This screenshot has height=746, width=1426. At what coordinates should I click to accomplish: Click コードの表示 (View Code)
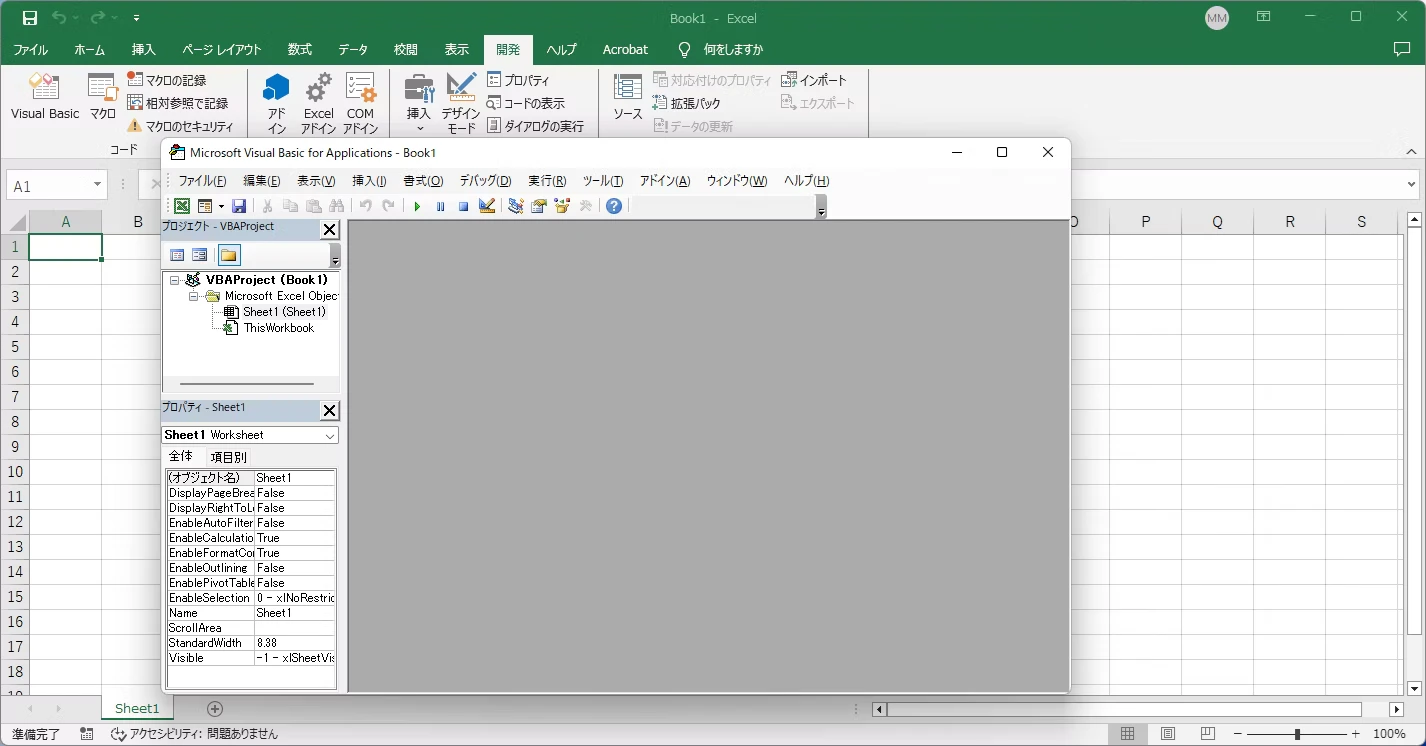click(x=526, y=103)
